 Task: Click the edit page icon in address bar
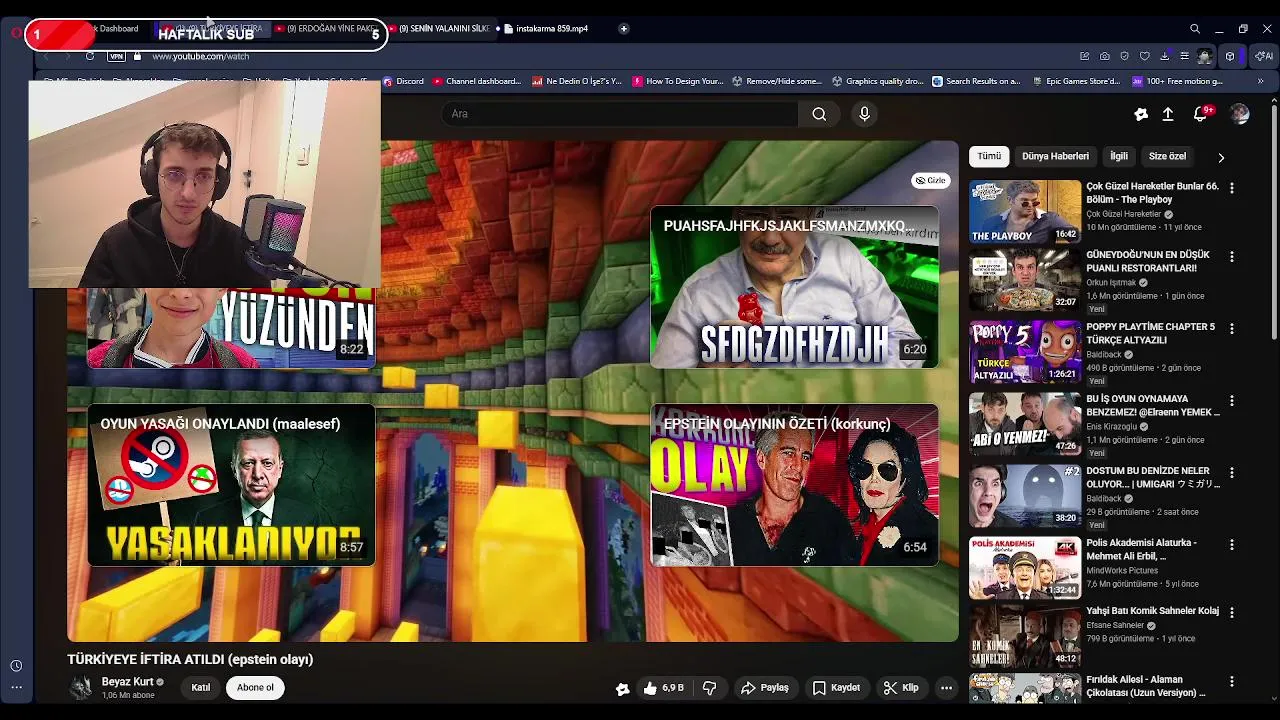[x=1084, y=56]
